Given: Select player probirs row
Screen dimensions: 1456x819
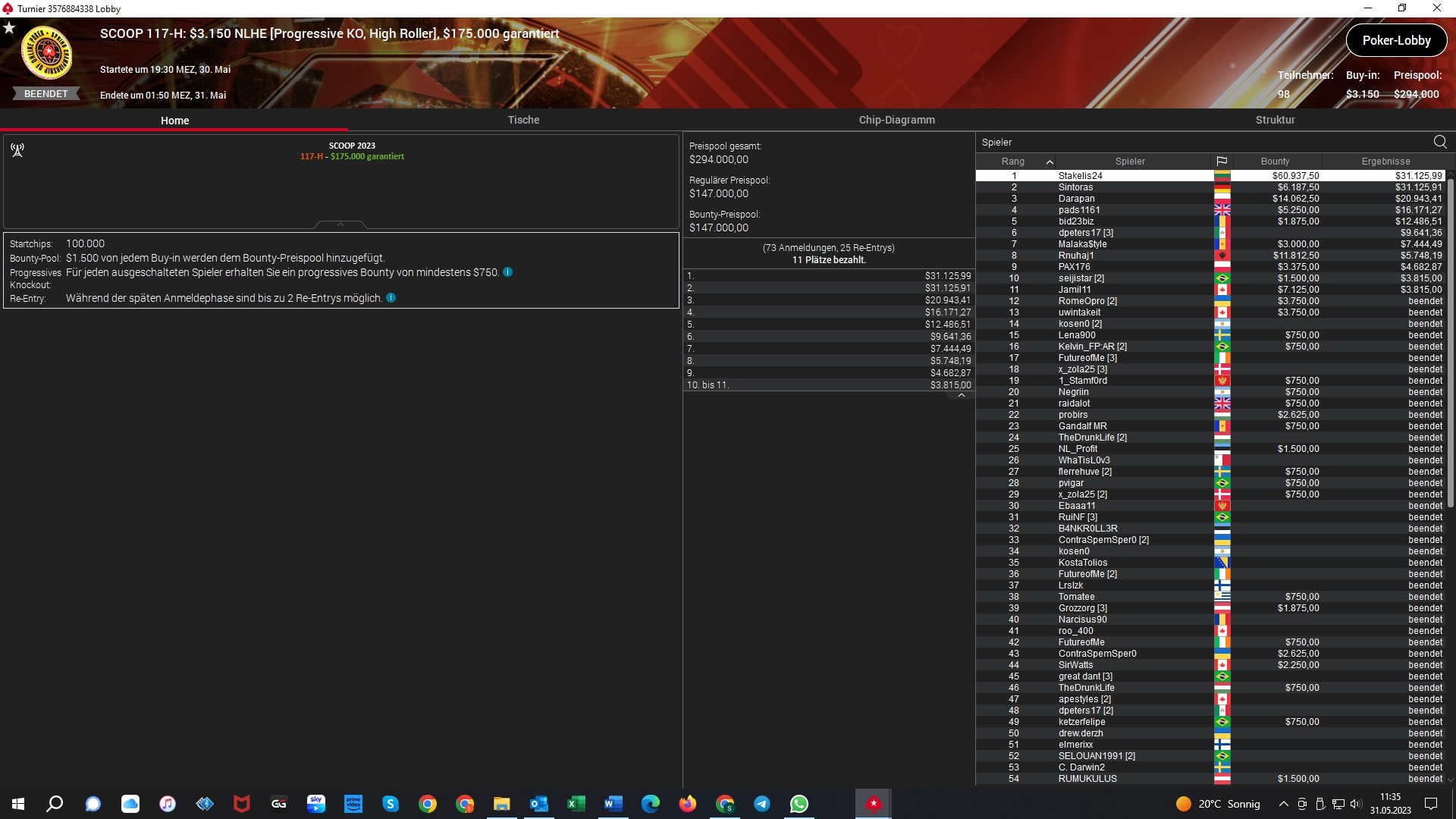Looking at the screenshot, I should tap(1210, 415).
